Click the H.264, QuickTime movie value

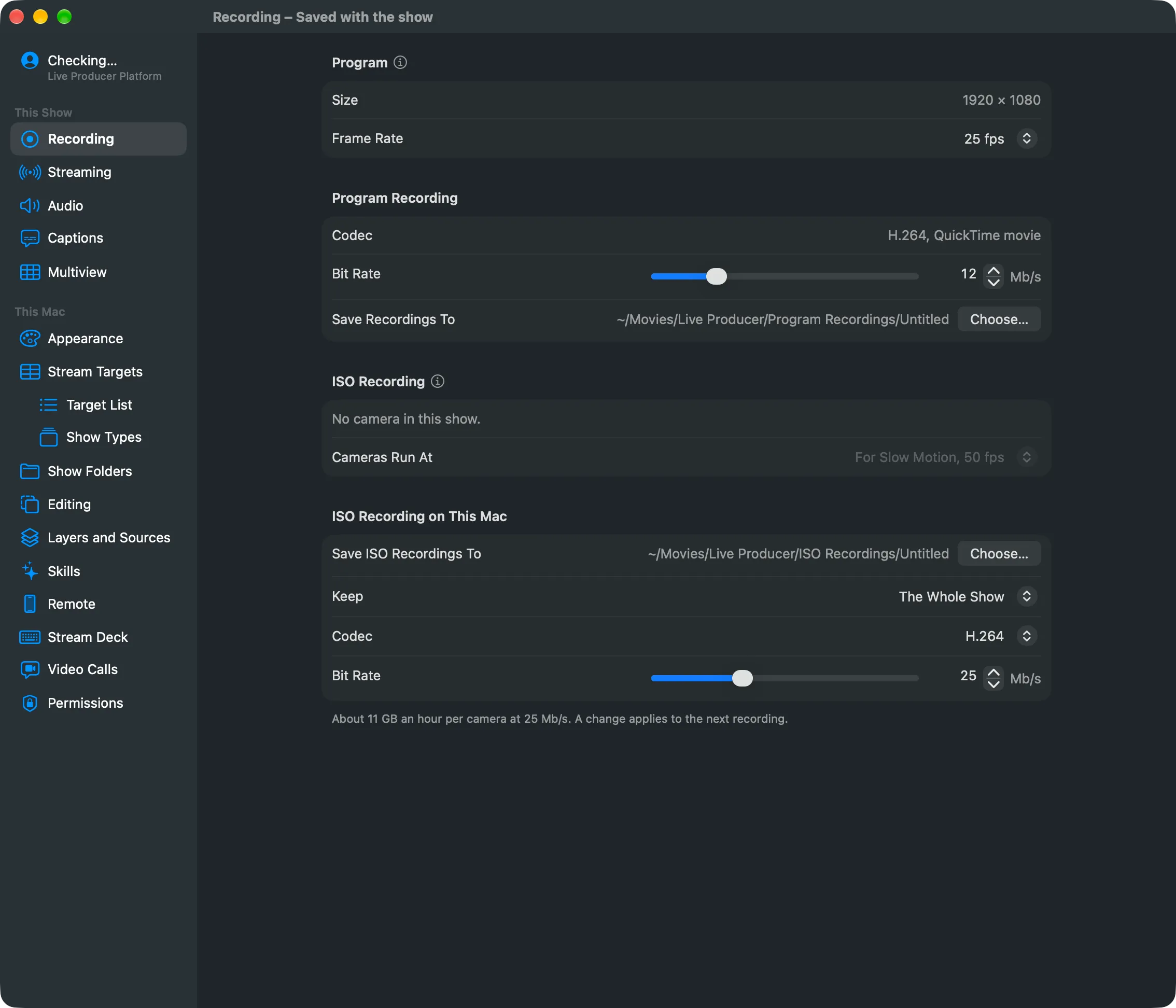(x=964, y=235)
